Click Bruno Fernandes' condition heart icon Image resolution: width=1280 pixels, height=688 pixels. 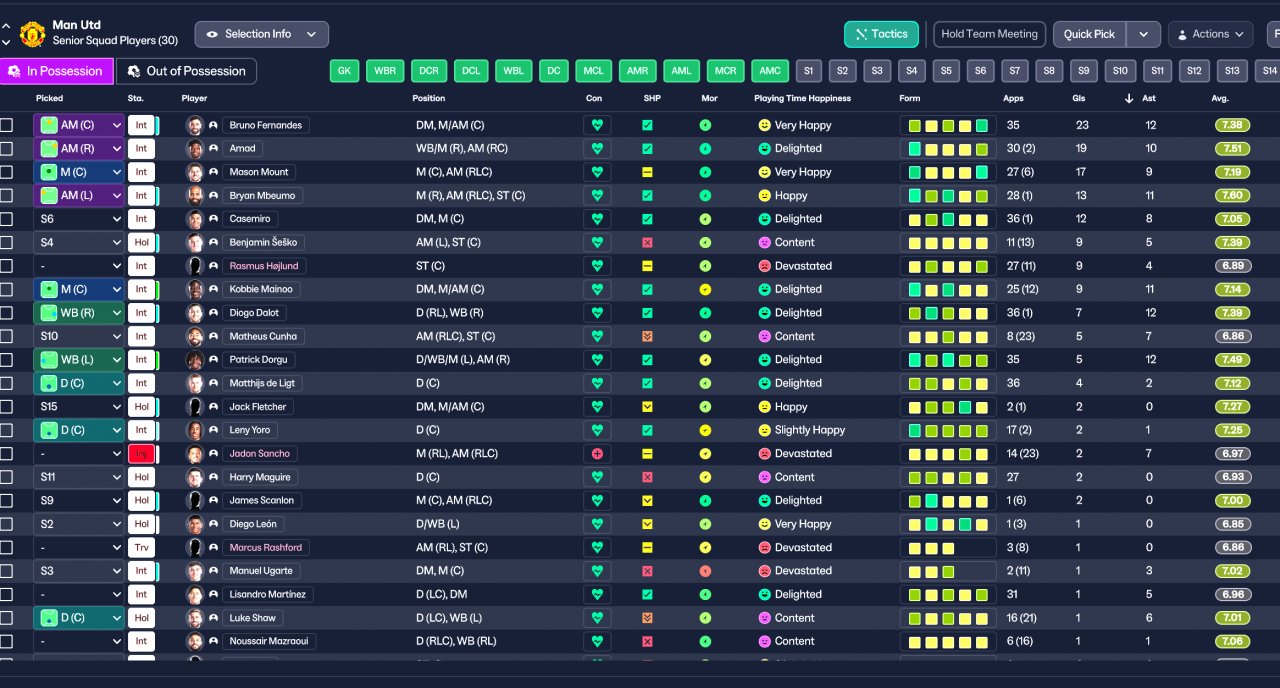[597, 125]
